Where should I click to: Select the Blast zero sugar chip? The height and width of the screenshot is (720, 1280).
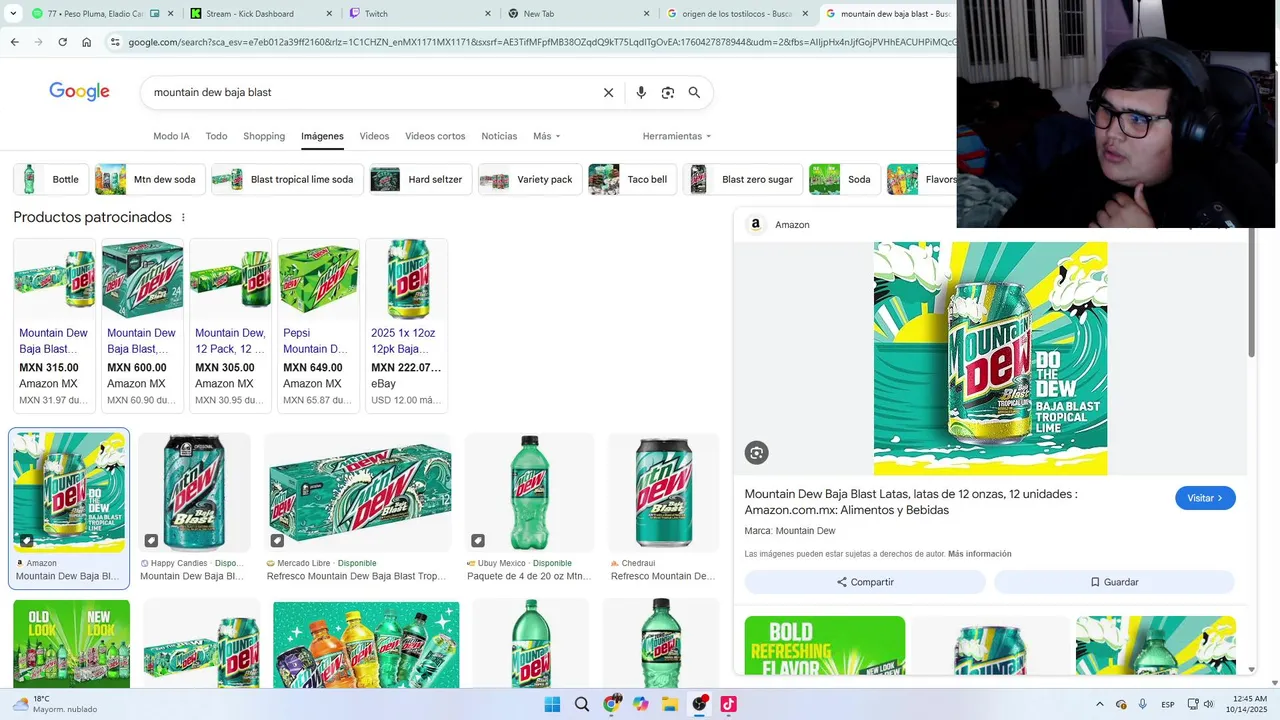click(x=743, y=179)
